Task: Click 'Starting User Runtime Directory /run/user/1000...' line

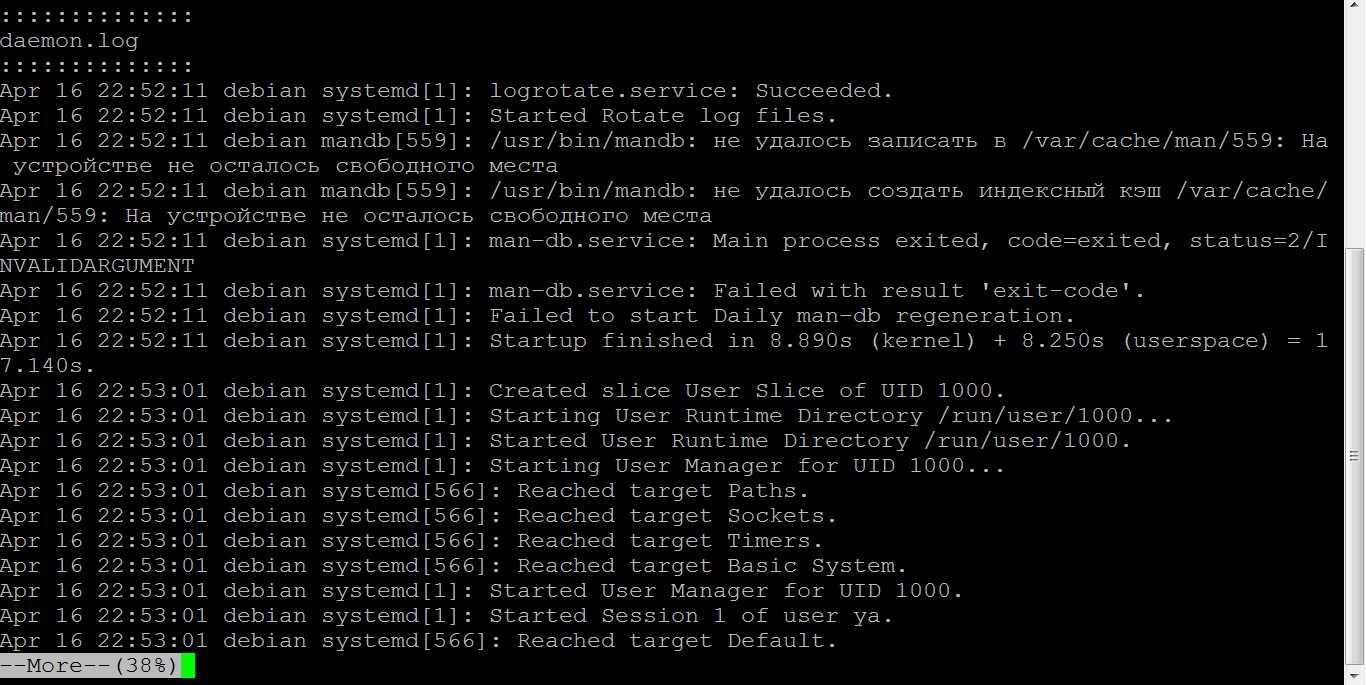Action: [586, 416]
